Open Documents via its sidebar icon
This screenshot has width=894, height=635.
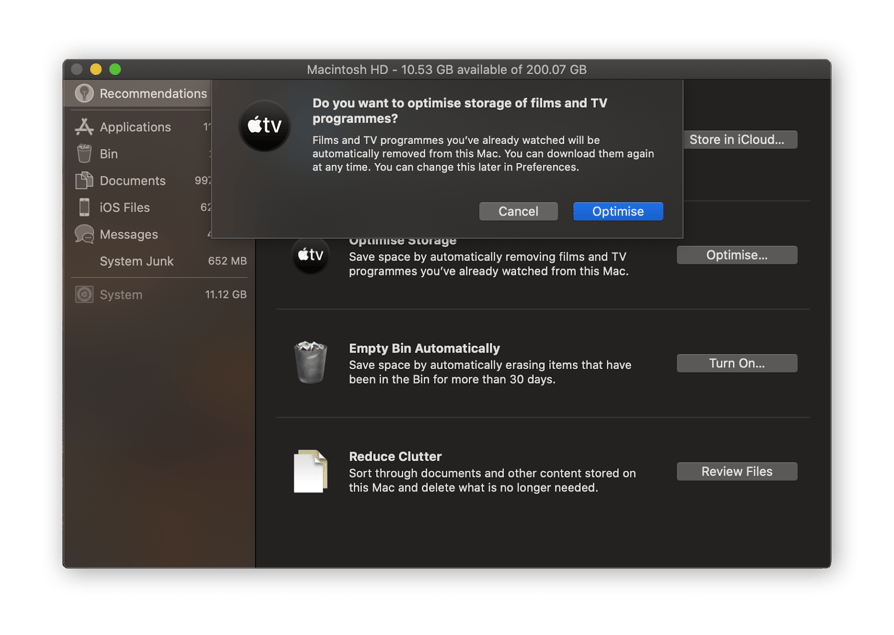pyautogui.click(x=85, y=180)
